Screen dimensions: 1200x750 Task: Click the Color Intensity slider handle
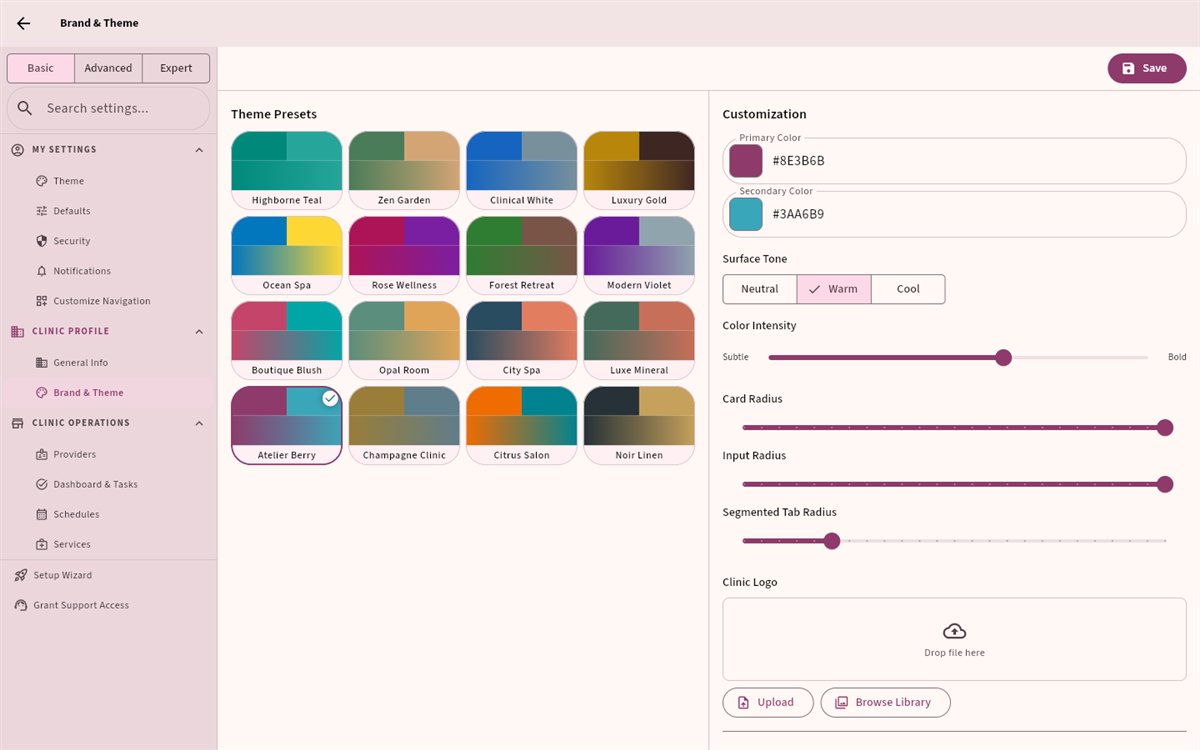[x=1003, y=357]
